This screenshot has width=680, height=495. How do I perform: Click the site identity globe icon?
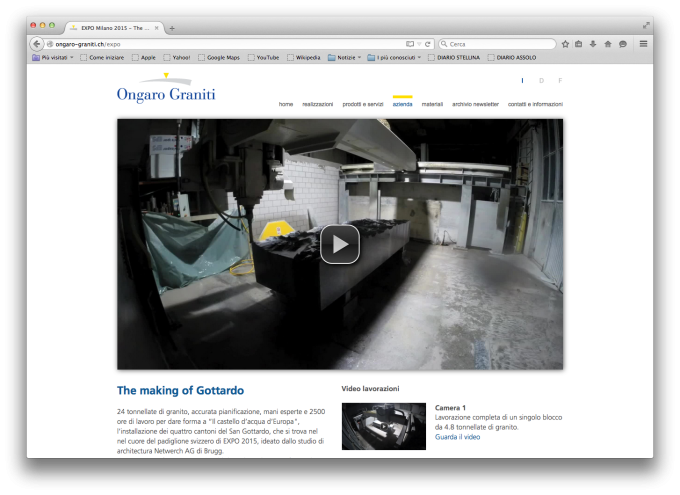pos(50,44)
